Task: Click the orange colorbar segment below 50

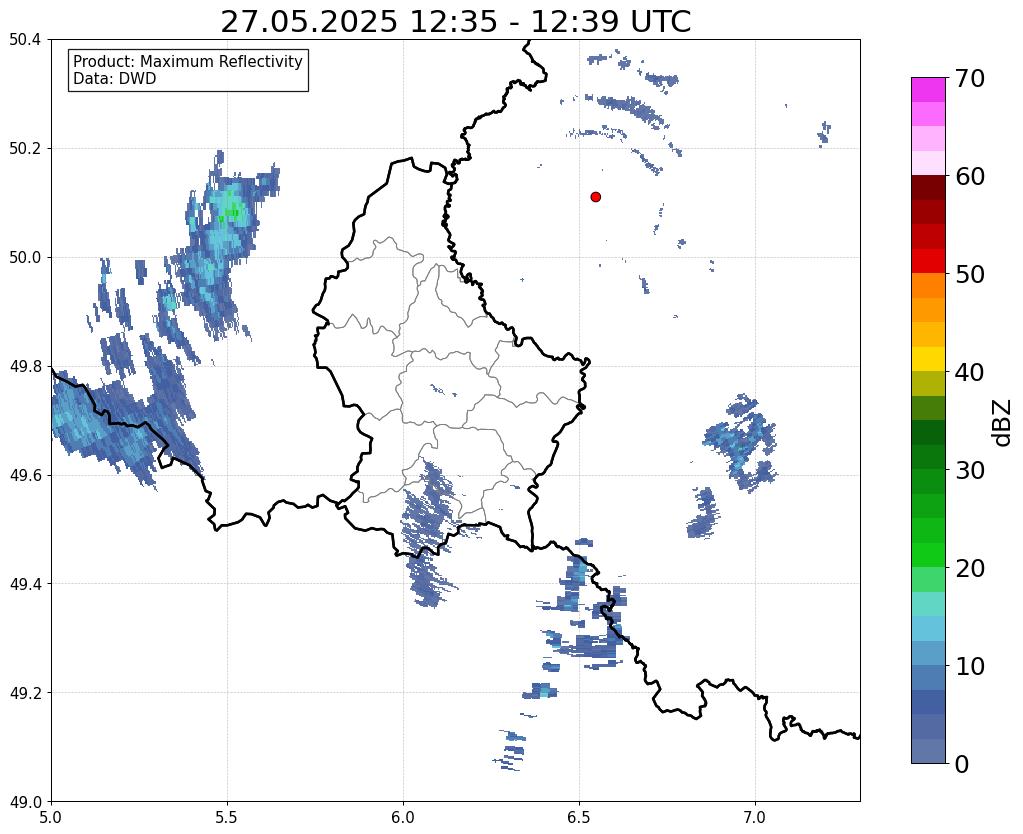Action: [x=928, y=286]
